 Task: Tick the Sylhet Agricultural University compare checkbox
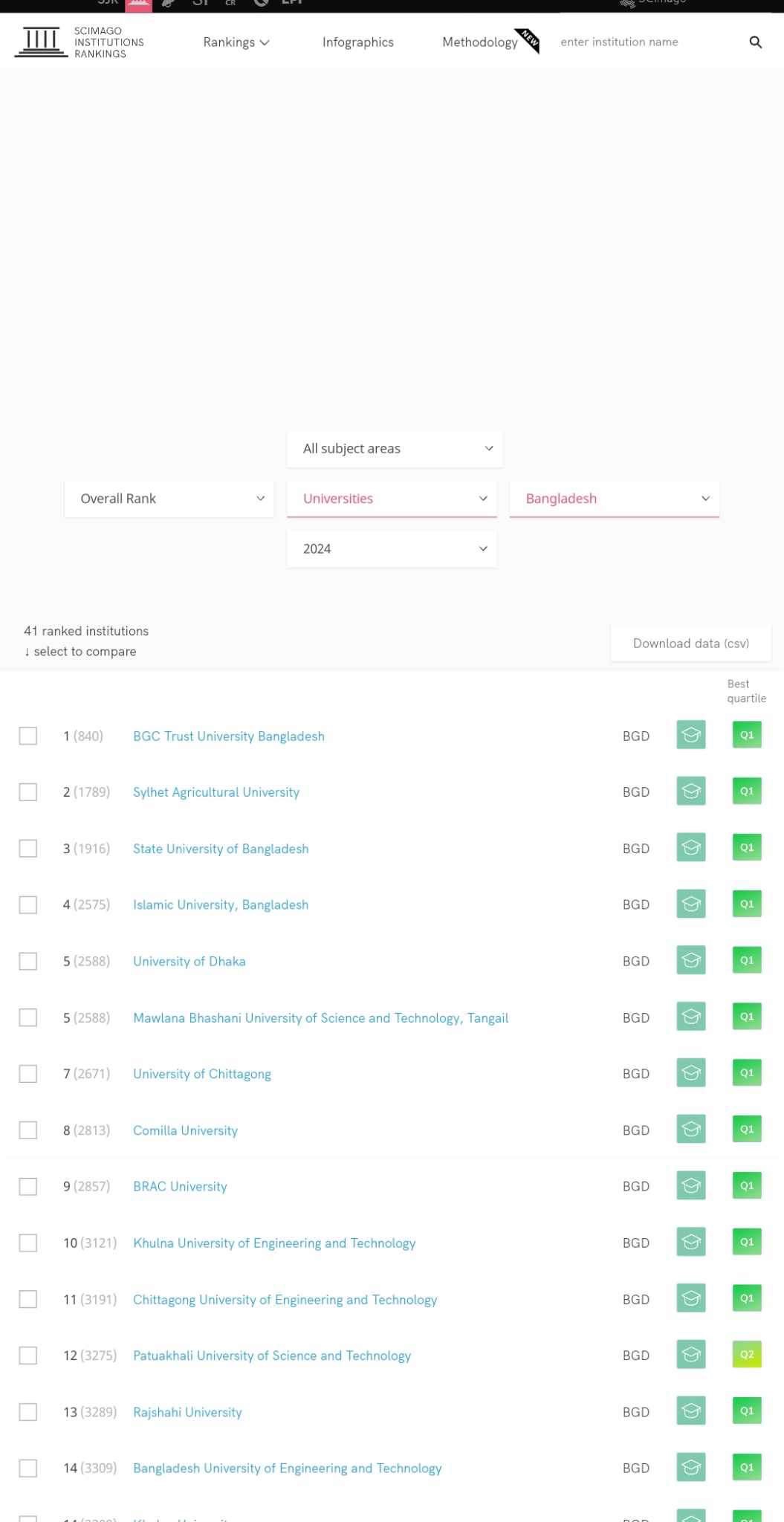point(28,792)
